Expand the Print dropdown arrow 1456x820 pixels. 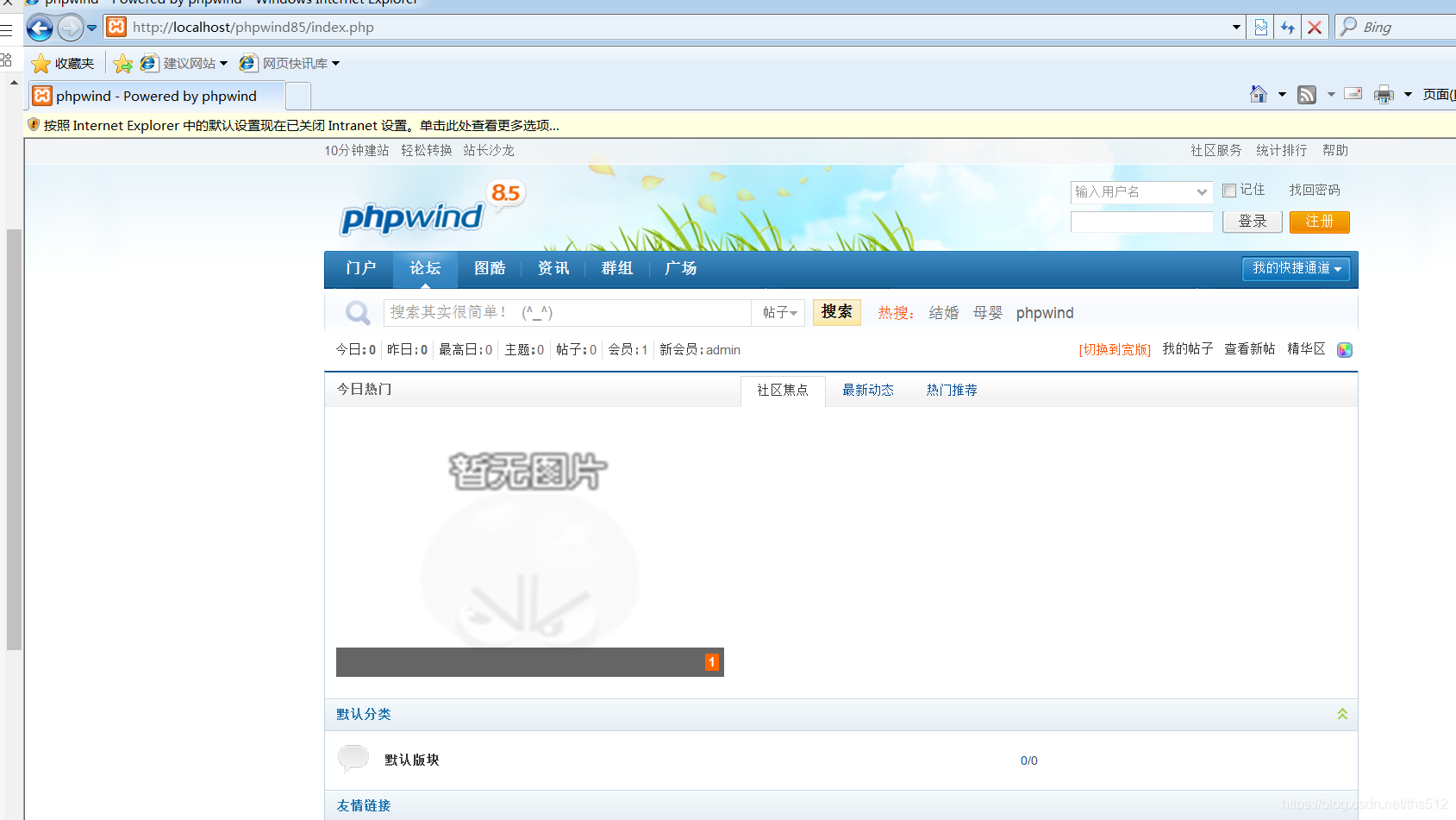1408,94
